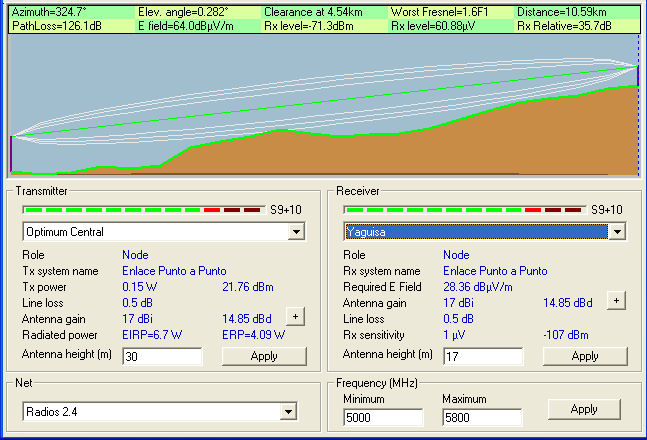Click the Rx level=-71.3dBm readout
Viewport: 647px width, 440px height.
click(x=309, y=26)
